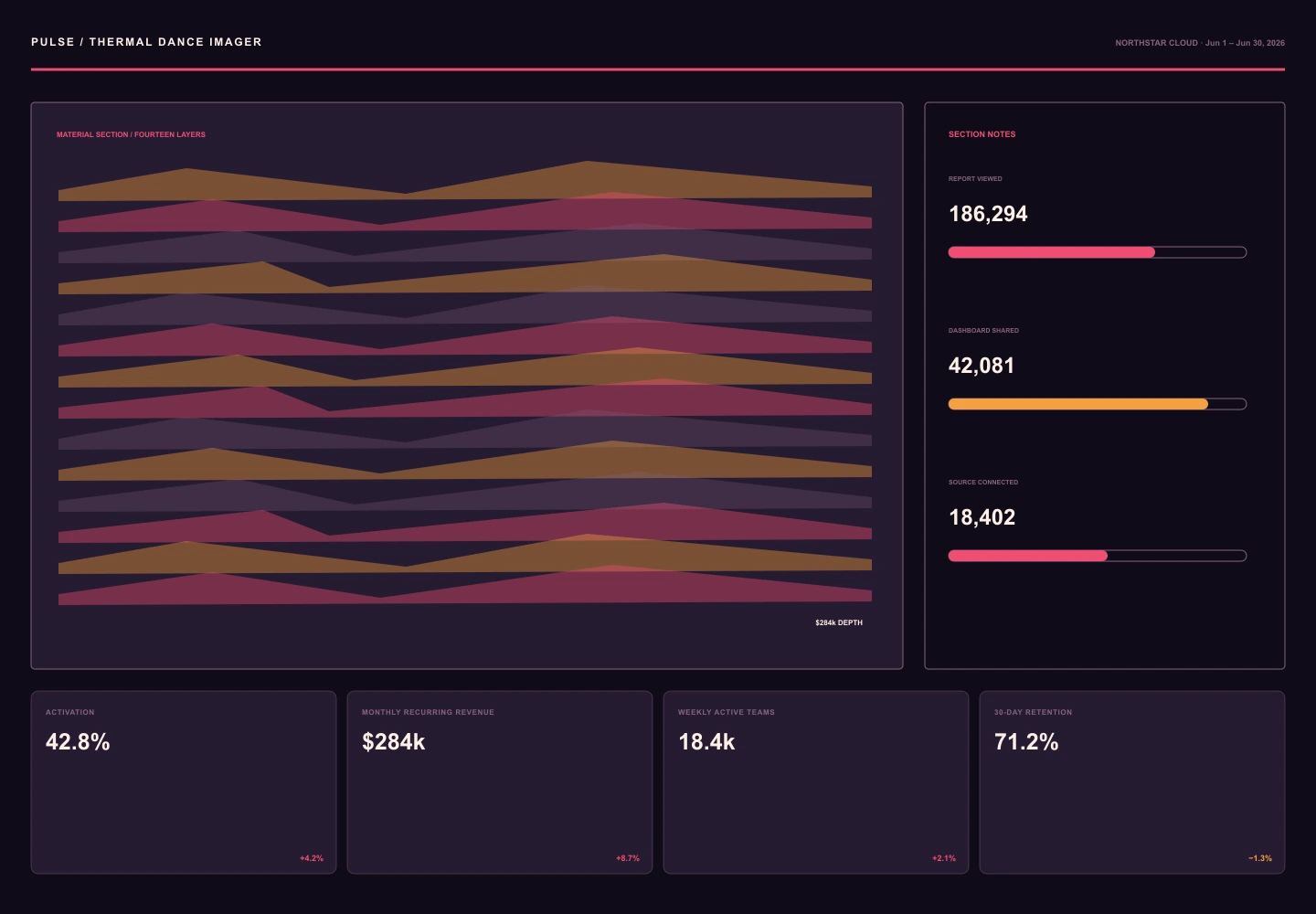Click the Pulse / Thermal Dance Imager title
The image size is (1316, 914).
point(146,42)
